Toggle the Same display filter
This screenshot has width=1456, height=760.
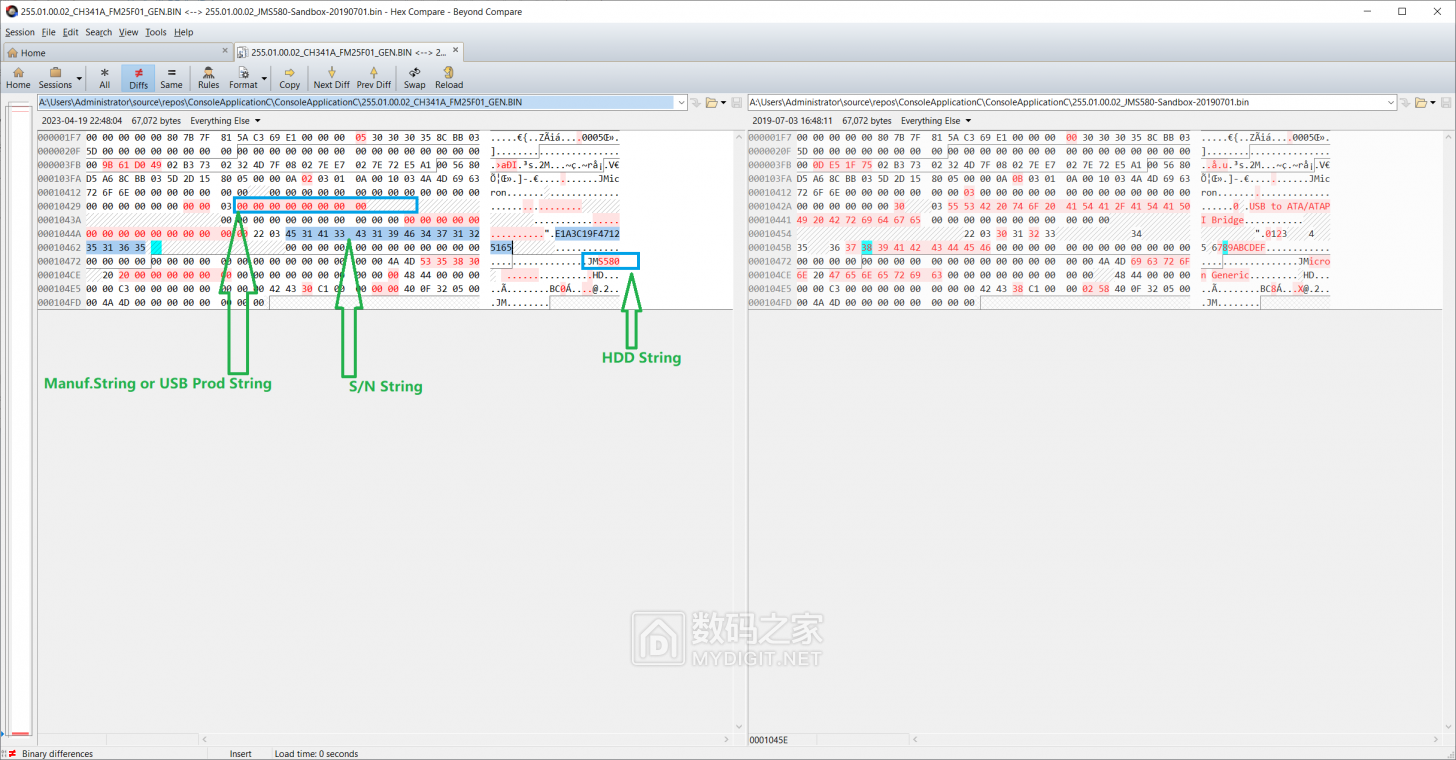tap(171, 77)
